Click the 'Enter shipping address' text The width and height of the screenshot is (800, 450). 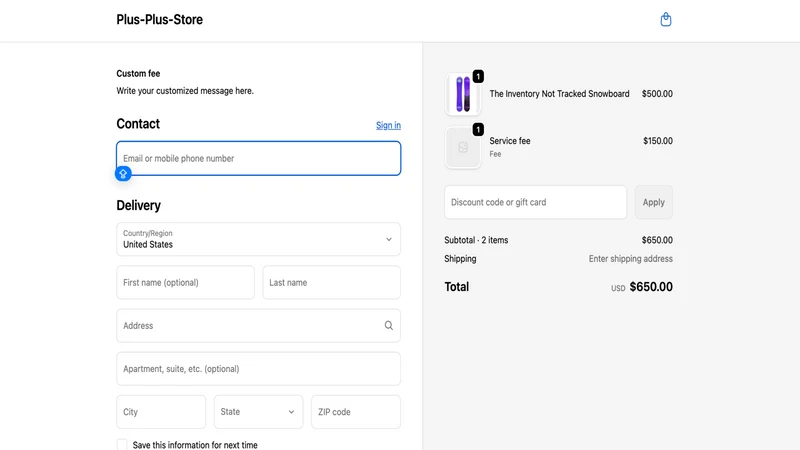point(631,259)
